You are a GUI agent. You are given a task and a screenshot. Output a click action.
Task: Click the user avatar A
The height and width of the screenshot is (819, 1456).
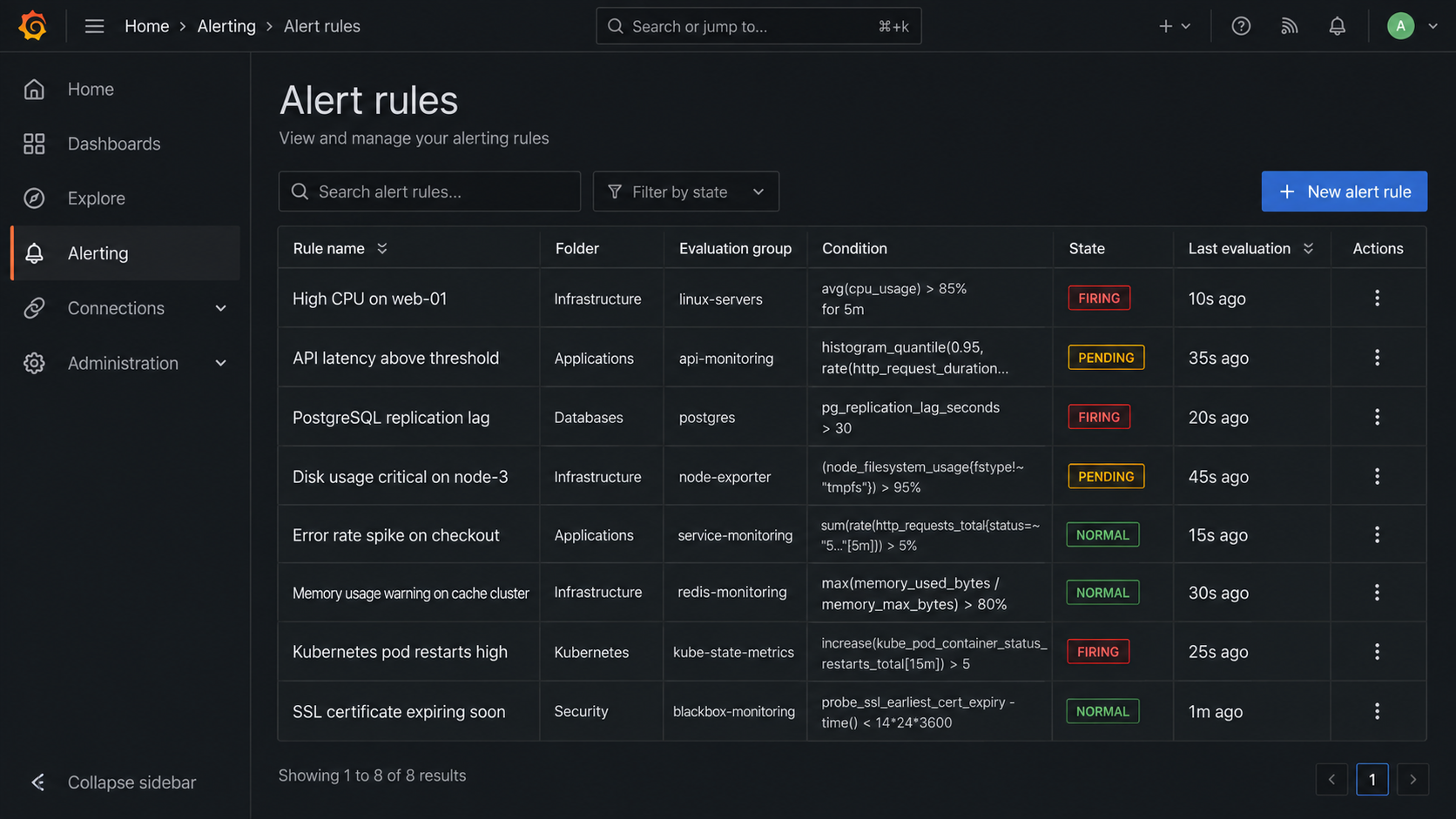(1400, 26)
